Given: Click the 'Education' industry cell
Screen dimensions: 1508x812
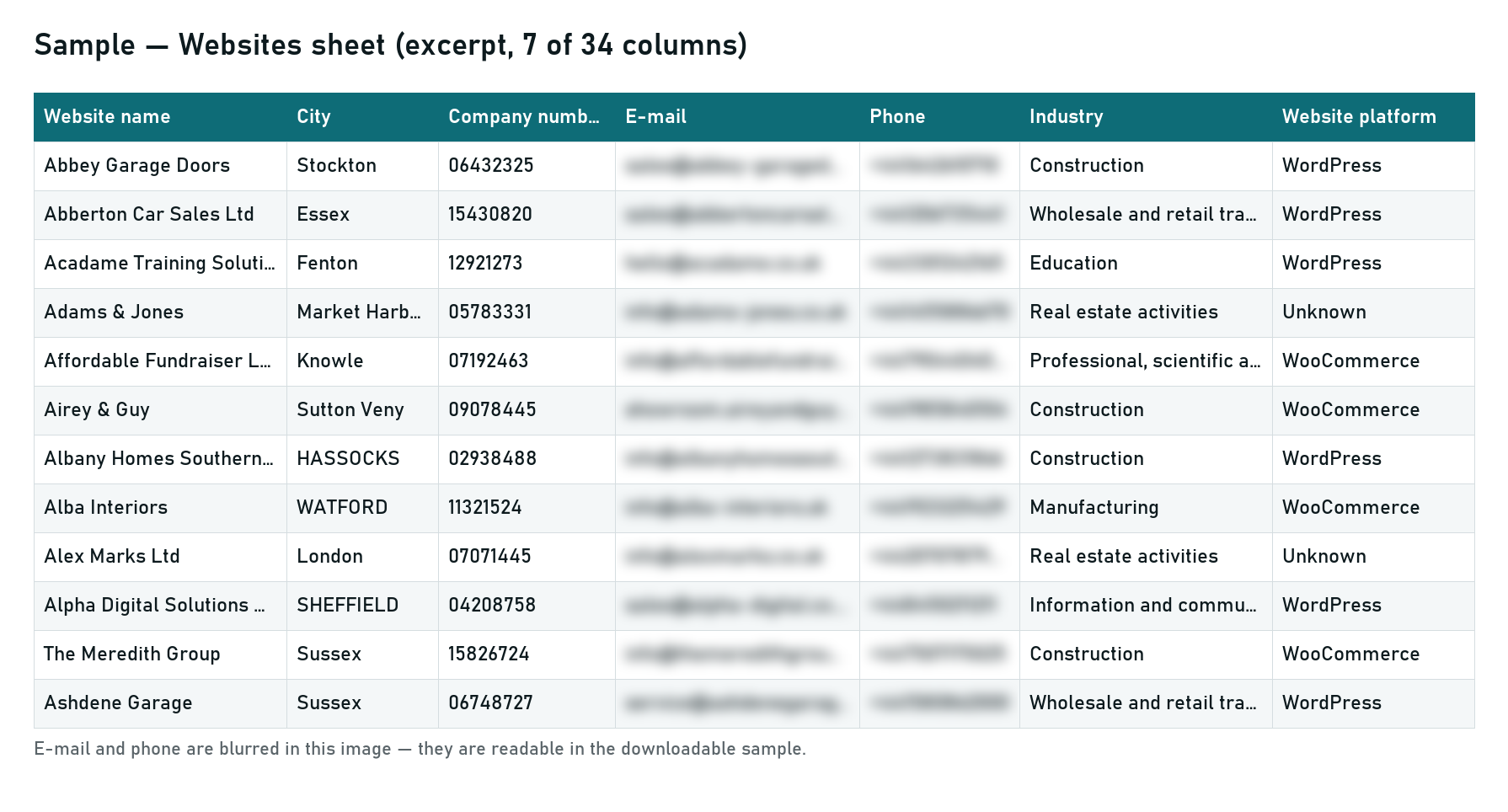Looking at the screenshot, I should tap(1146, 264).
